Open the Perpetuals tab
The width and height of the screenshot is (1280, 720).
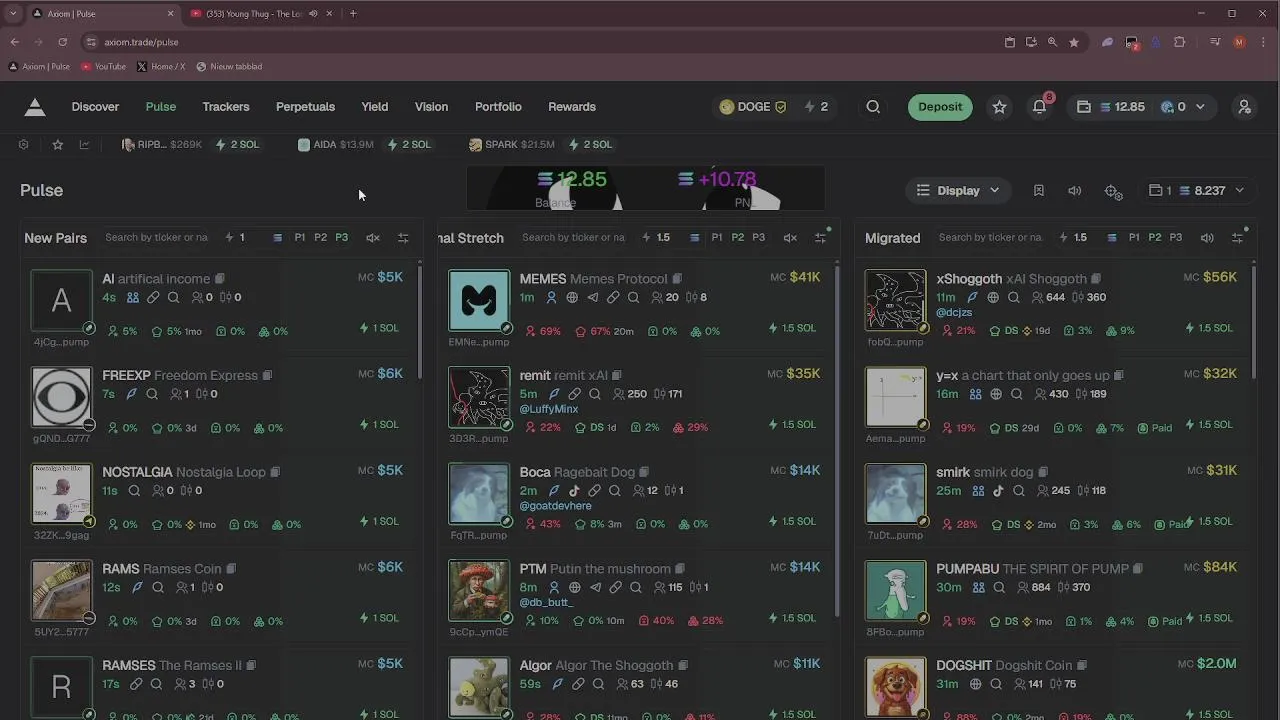point(305,107)
